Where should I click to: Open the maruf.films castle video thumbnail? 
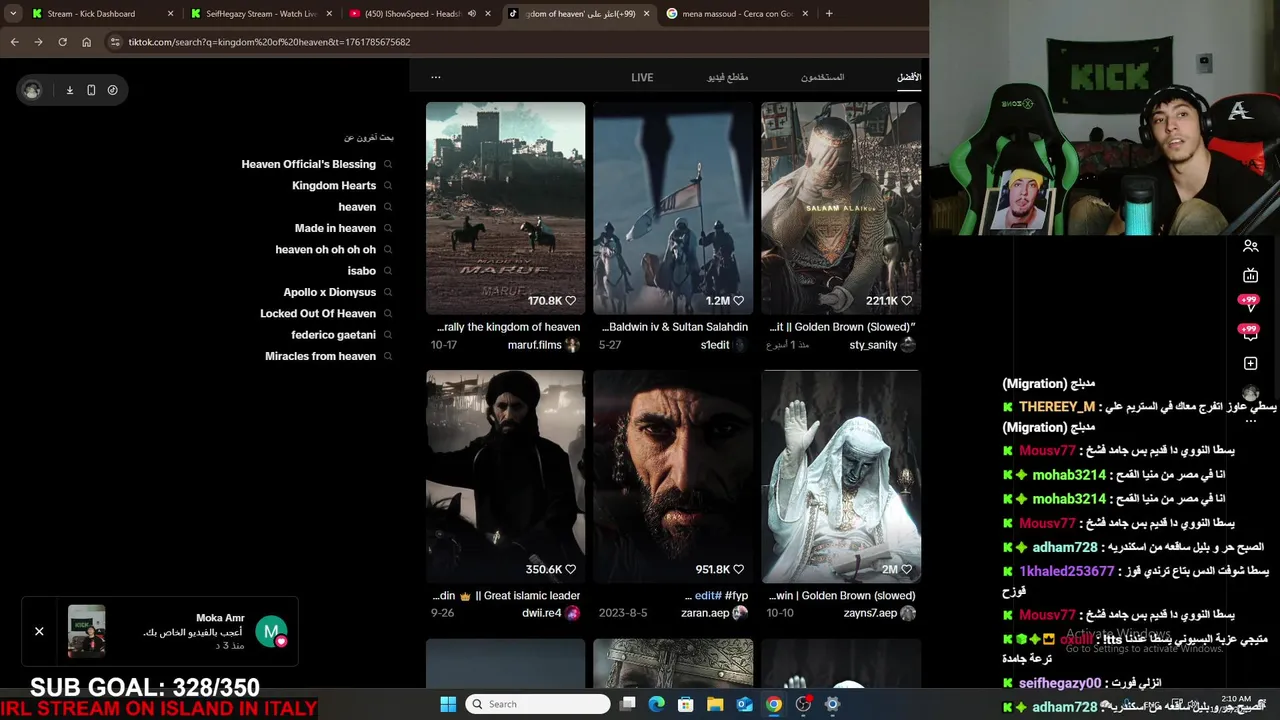tap(506, 208)
